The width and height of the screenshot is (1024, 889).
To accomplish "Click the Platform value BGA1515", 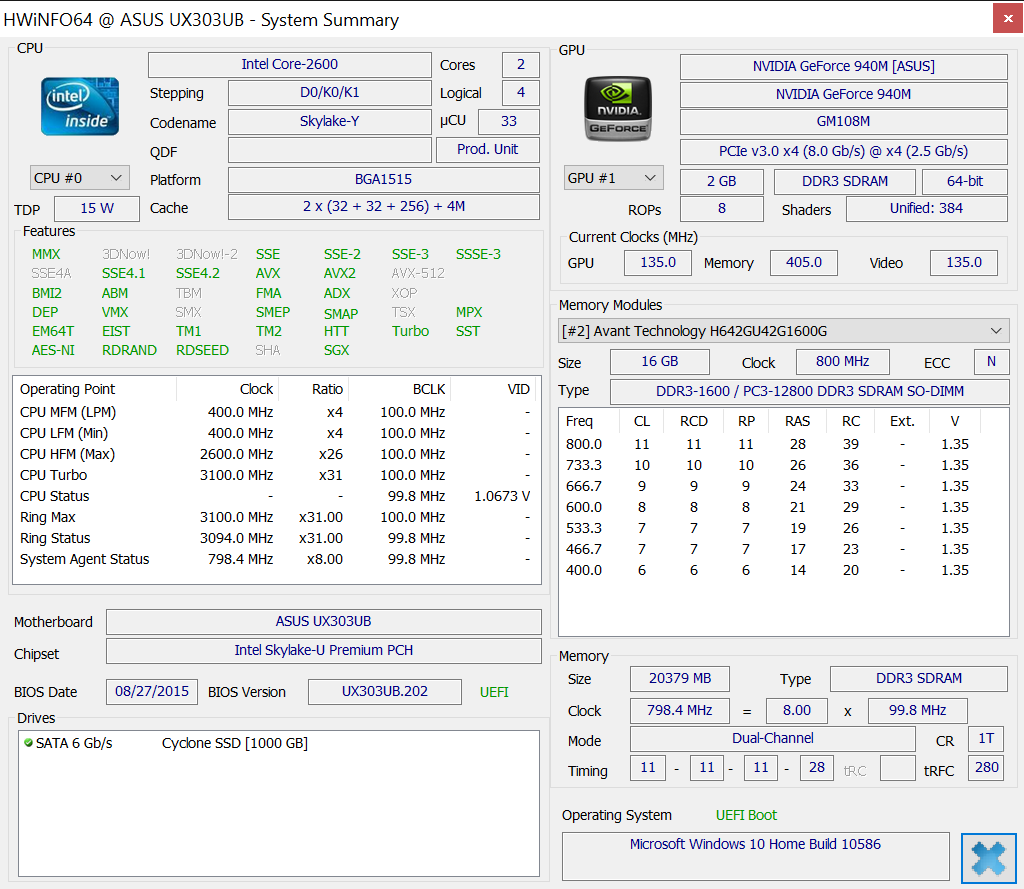I will (x=383, y=180).
